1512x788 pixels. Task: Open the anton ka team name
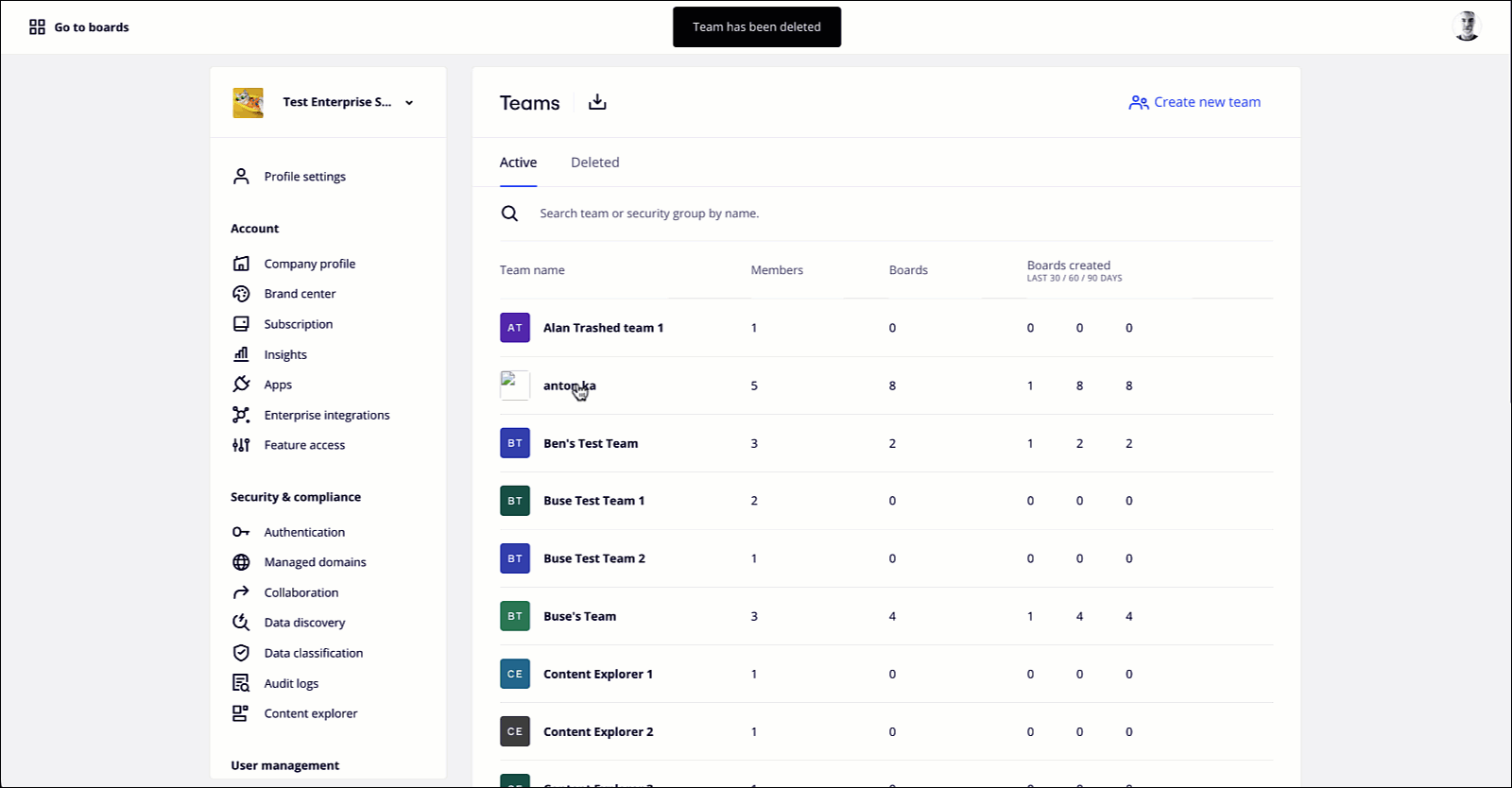[x=570, y=385]
